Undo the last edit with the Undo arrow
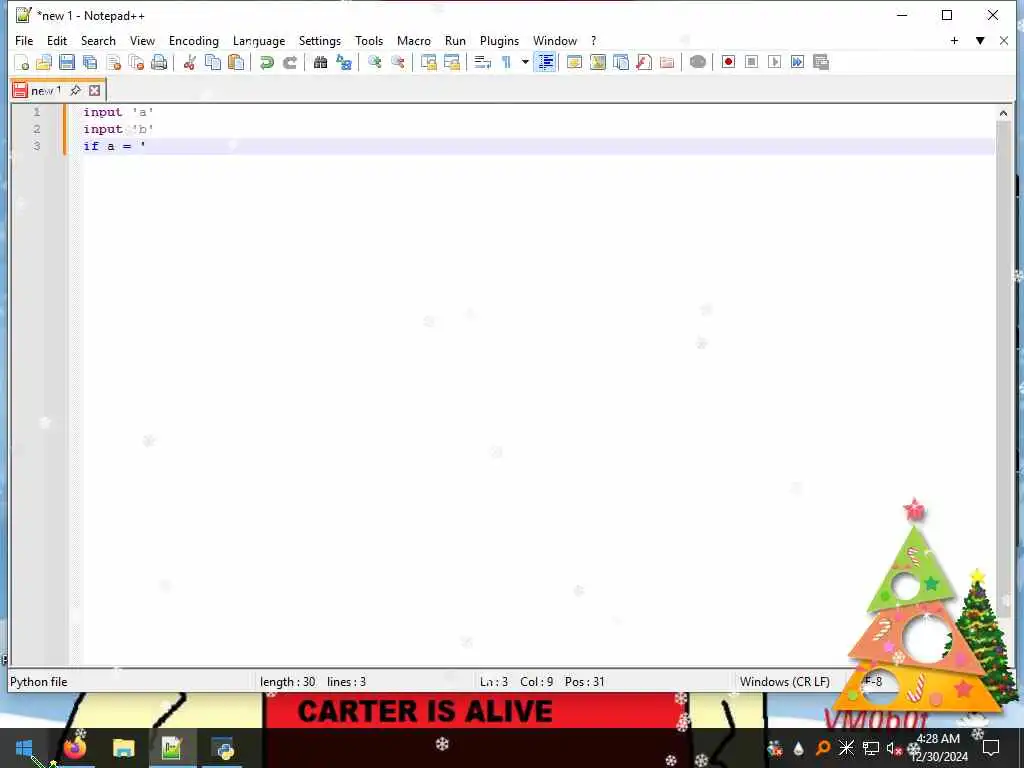Image resolution: width=1024 pixels, height=768 pixels. [x=266, y=62]
